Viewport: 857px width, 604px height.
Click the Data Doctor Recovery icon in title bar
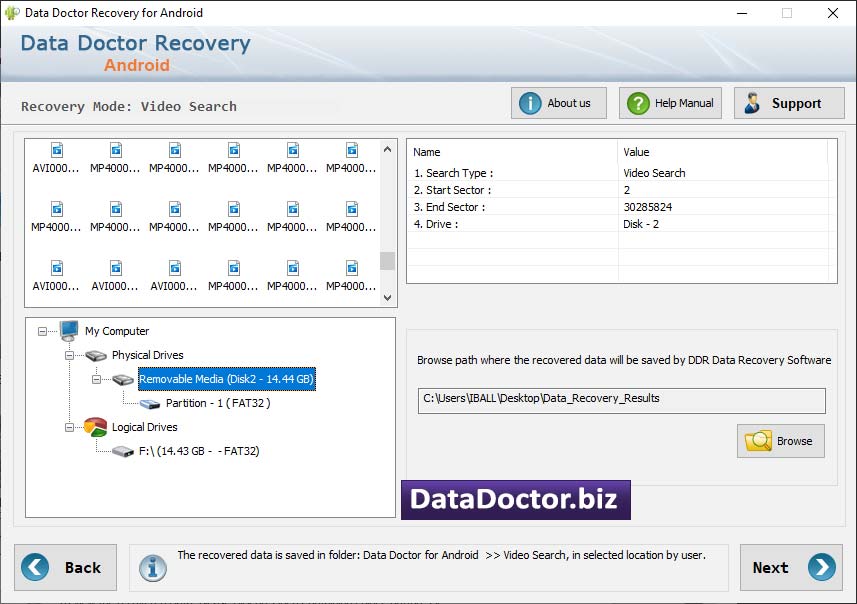(10, 13)
